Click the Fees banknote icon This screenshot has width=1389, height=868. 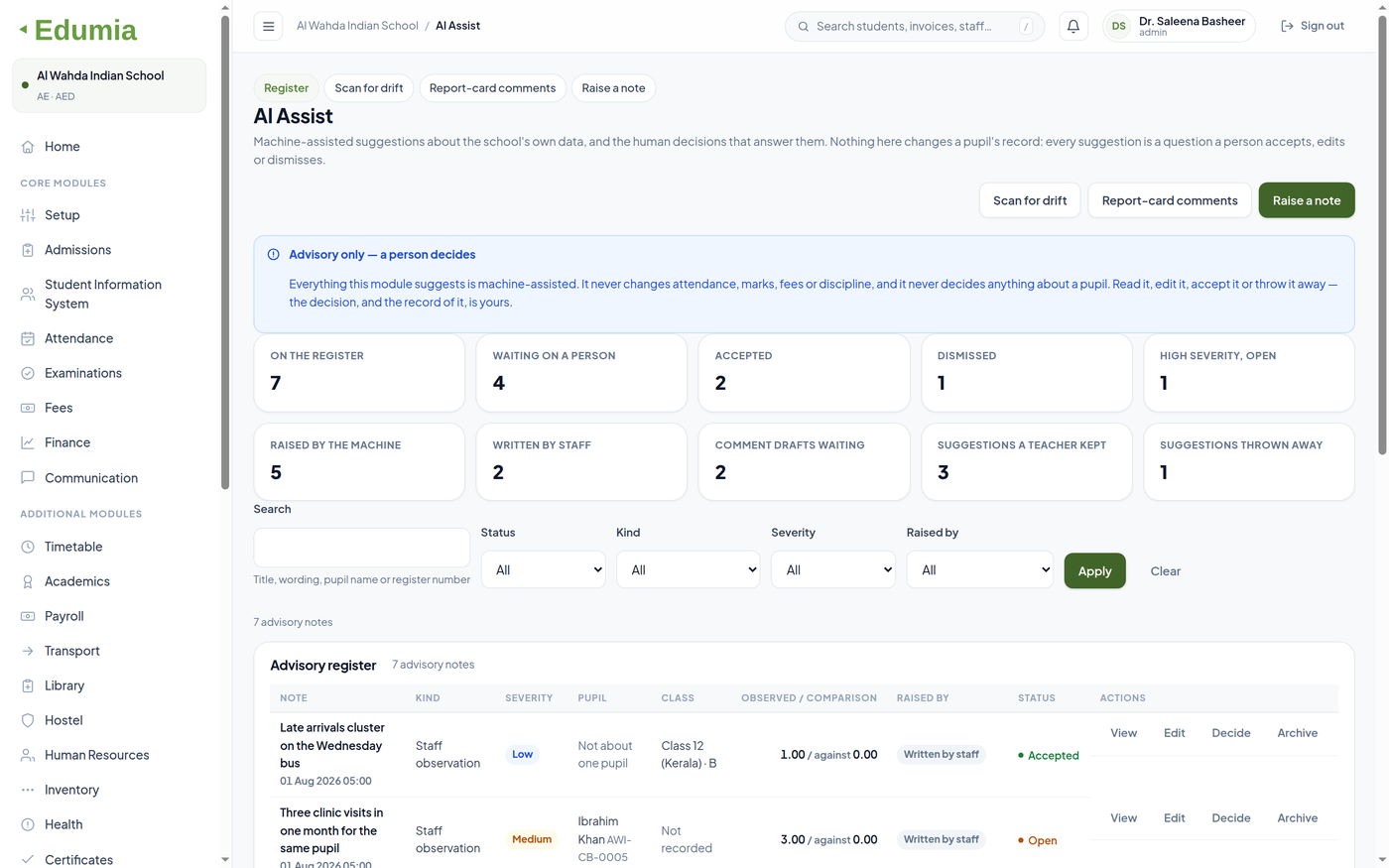click(28, 408)
